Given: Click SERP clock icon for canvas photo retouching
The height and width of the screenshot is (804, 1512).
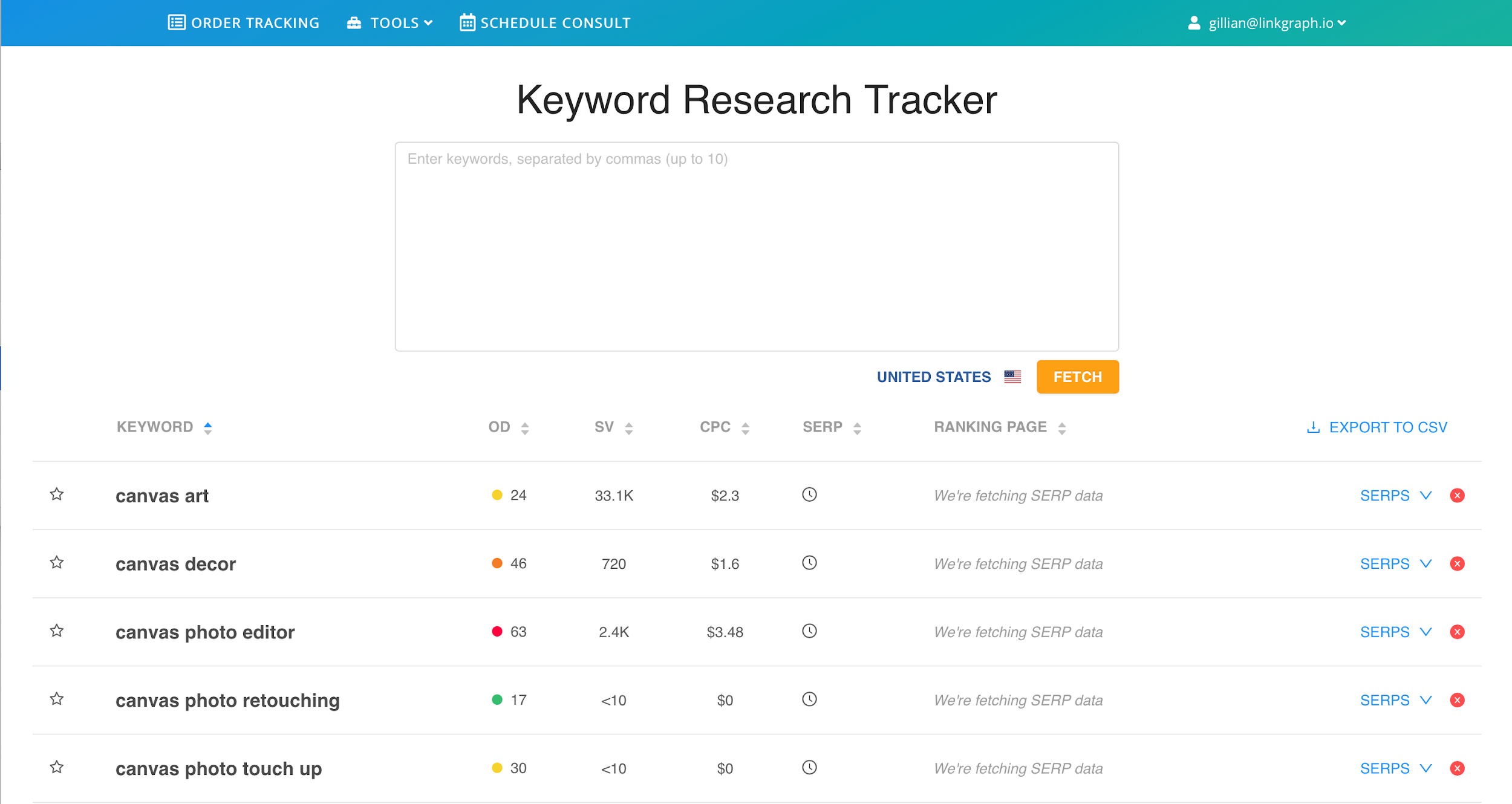Looking at the screenshot, I should [x=810, y=699].
